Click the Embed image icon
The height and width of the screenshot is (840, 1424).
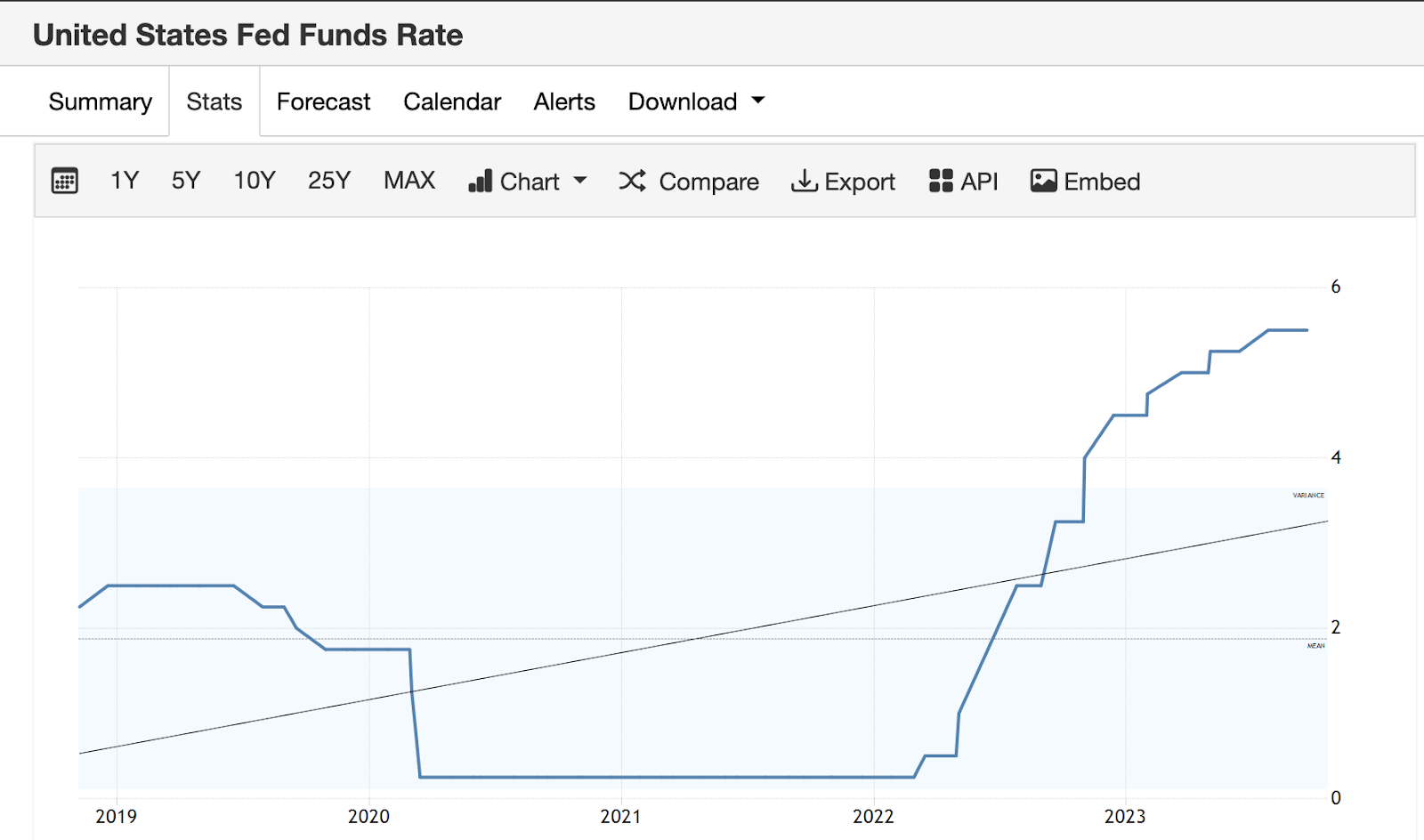(1043, 182)
